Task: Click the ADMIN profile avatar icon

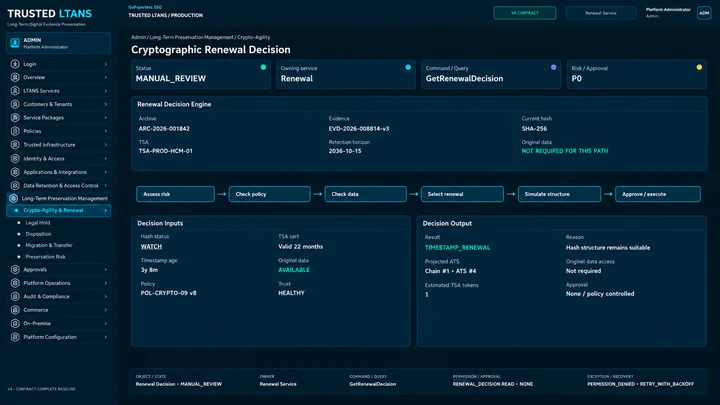Action: tap(15, 43)
